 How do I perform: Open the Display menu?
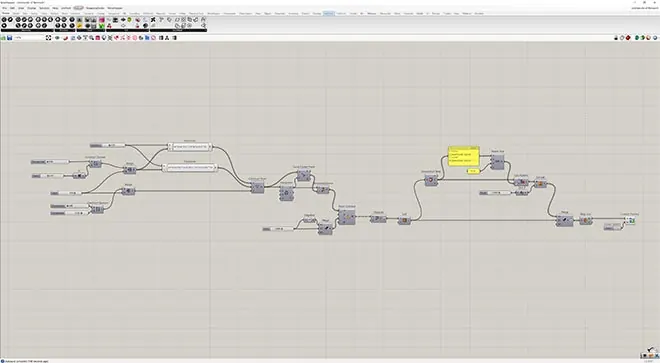point(32,8)
